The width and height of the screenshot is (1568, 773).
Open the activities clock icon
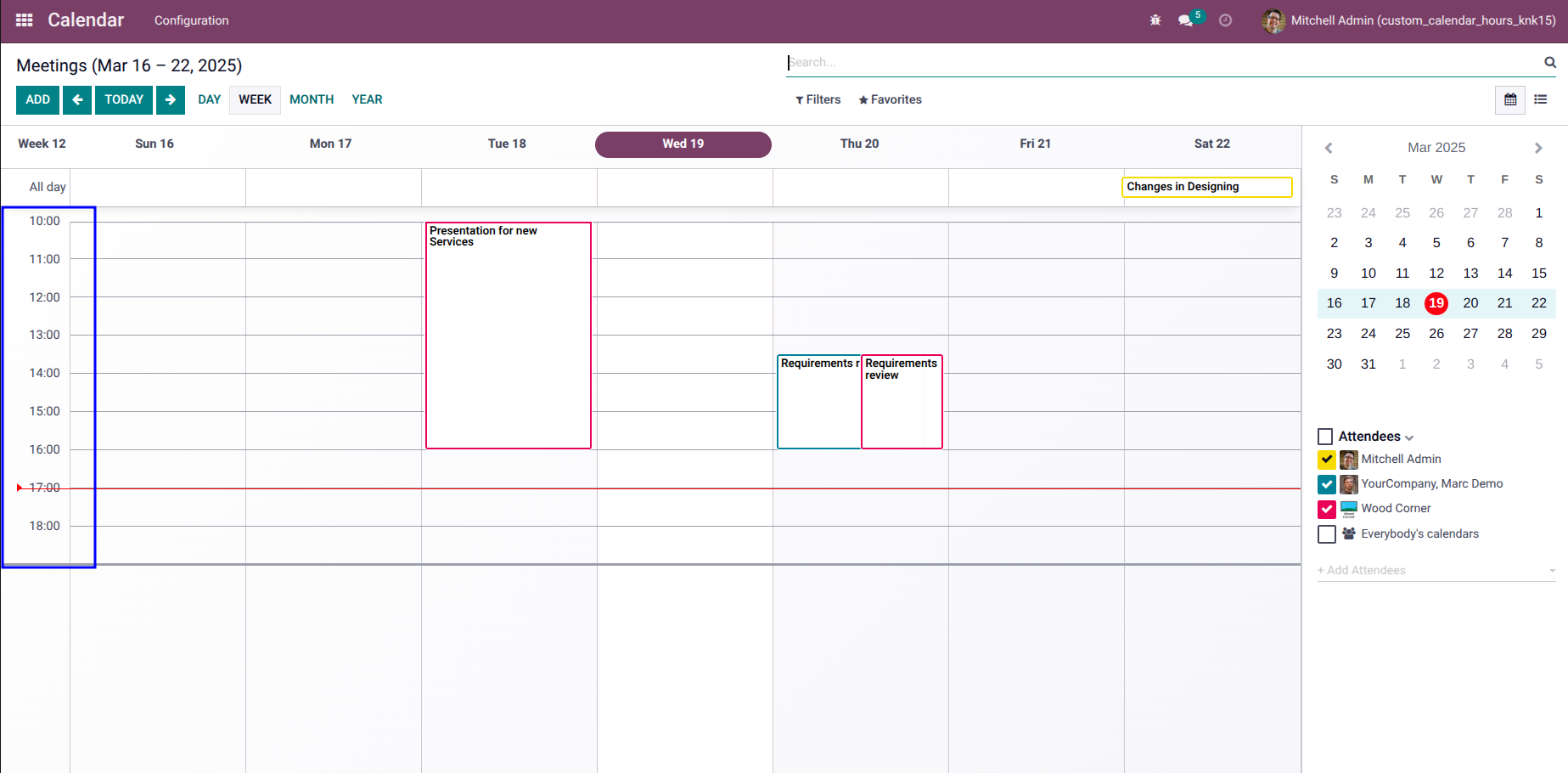point(1225,20)
